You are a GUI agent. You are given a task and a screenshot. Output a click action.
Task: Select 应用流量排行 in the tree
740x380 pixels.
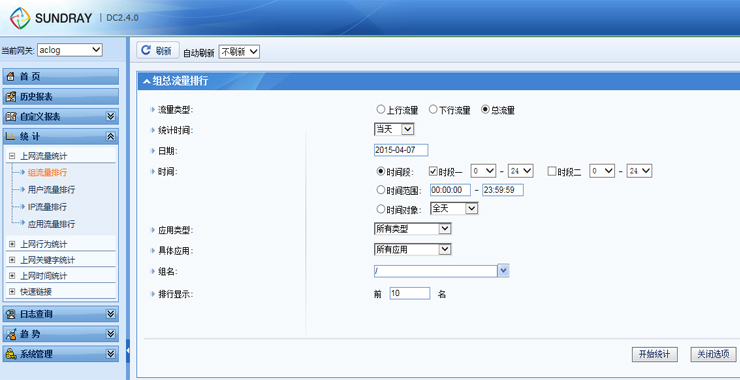pos(51,224)
